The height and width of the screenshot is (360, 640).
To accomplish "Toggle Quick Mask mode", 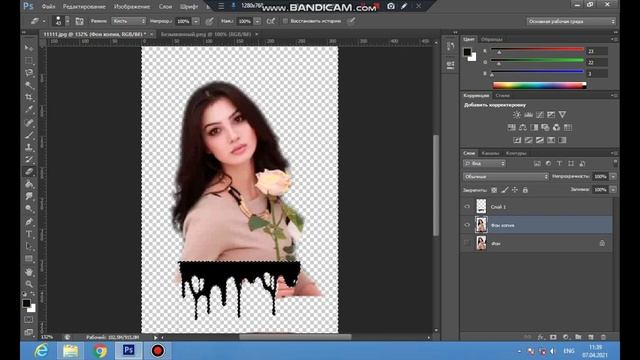I will pos(29,320).
